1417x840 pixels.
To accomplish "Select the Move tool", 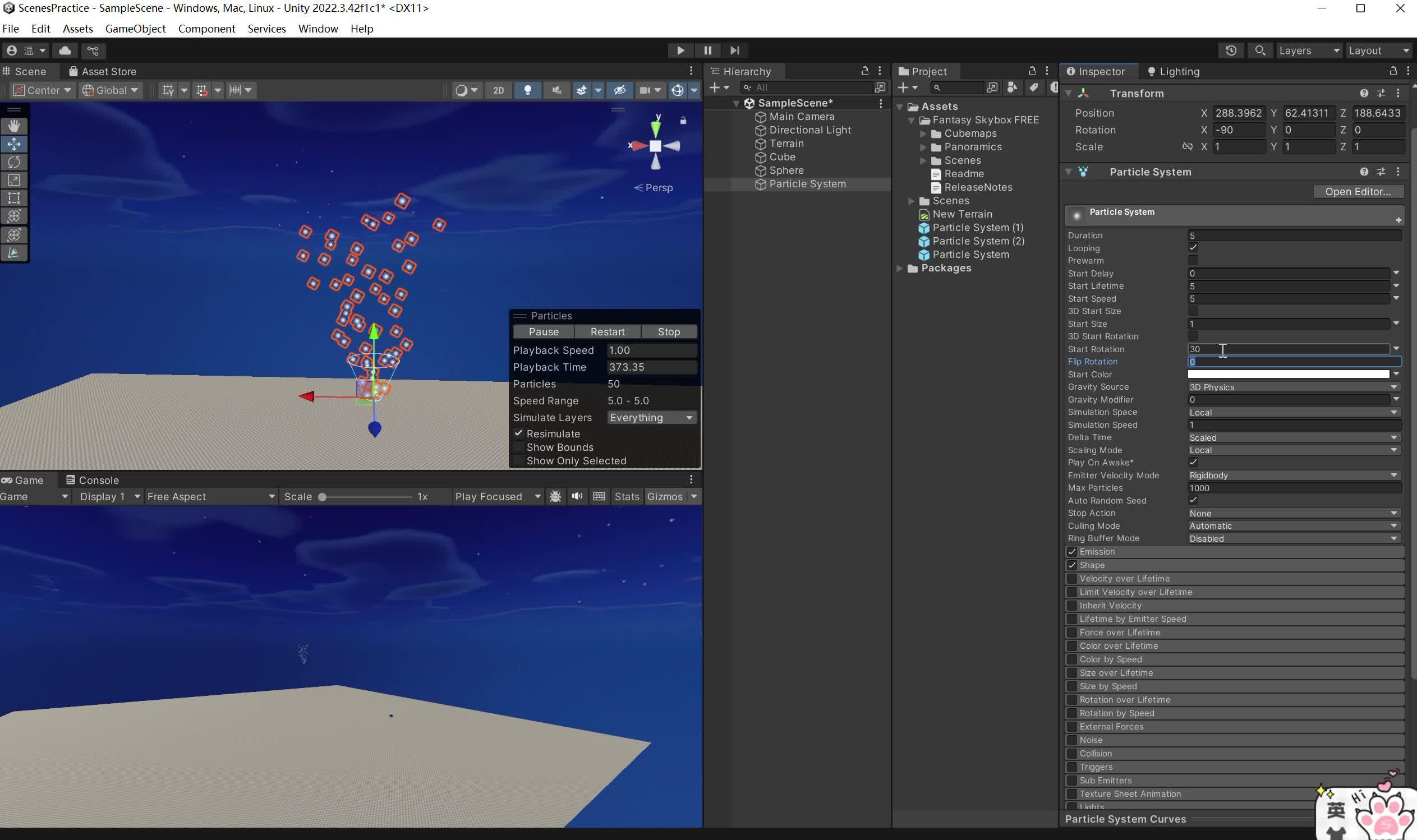I will click(14, 144).
